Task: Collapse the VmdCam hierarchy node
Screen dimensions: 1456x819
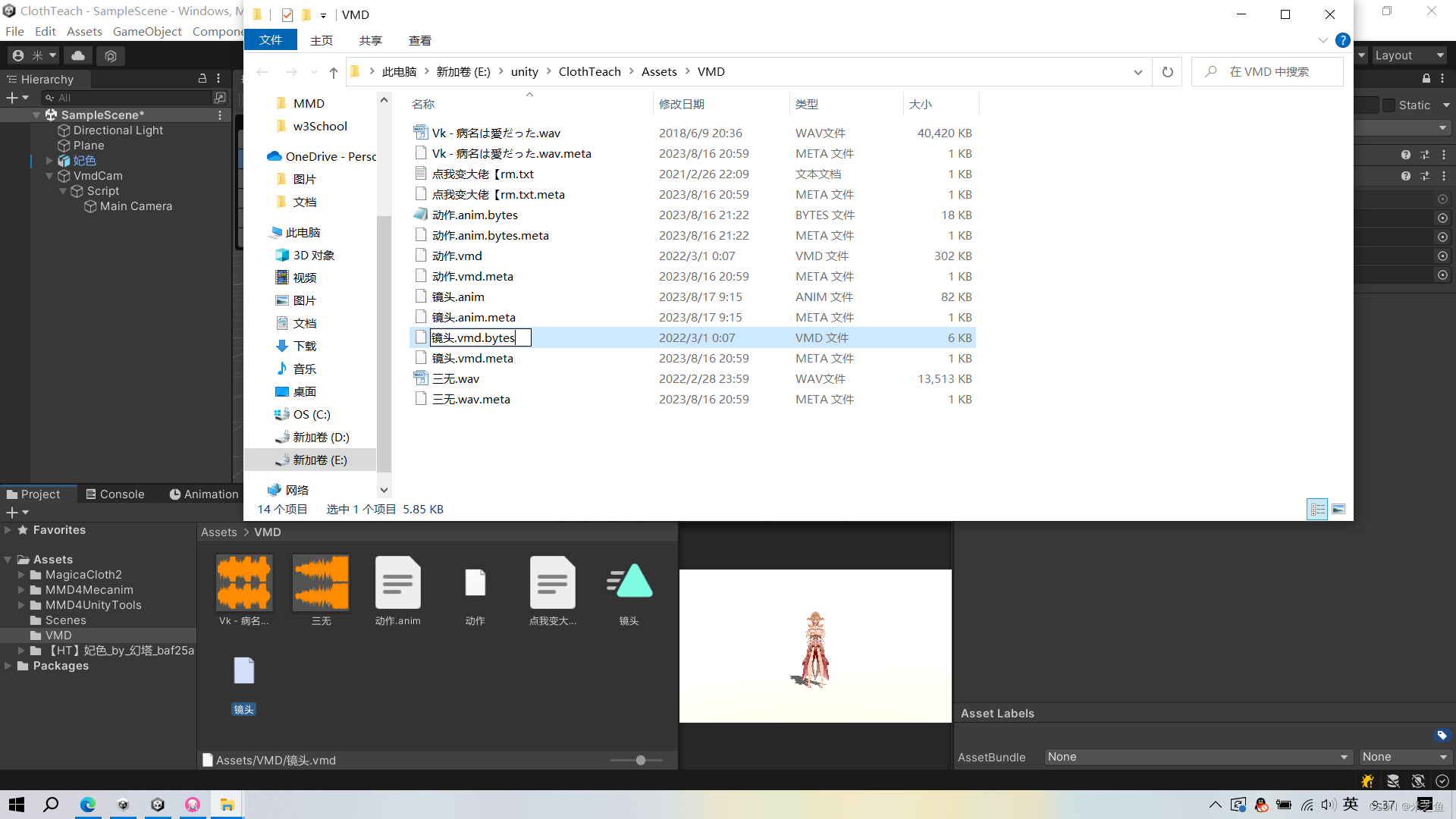Action: tap(49, 176)
